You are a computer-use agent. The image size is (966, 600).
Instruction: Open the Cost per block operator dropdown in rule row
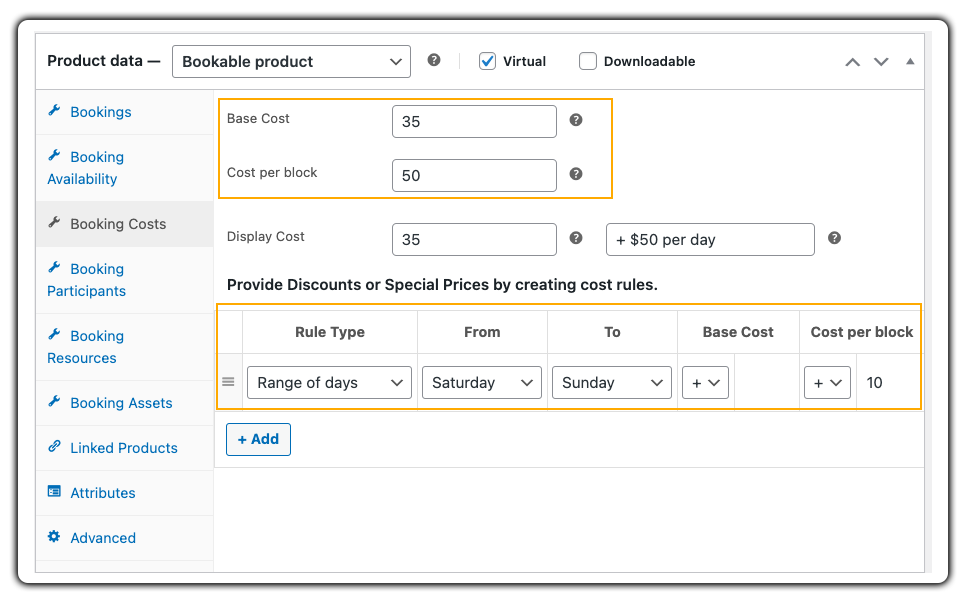tap(827, 383)
